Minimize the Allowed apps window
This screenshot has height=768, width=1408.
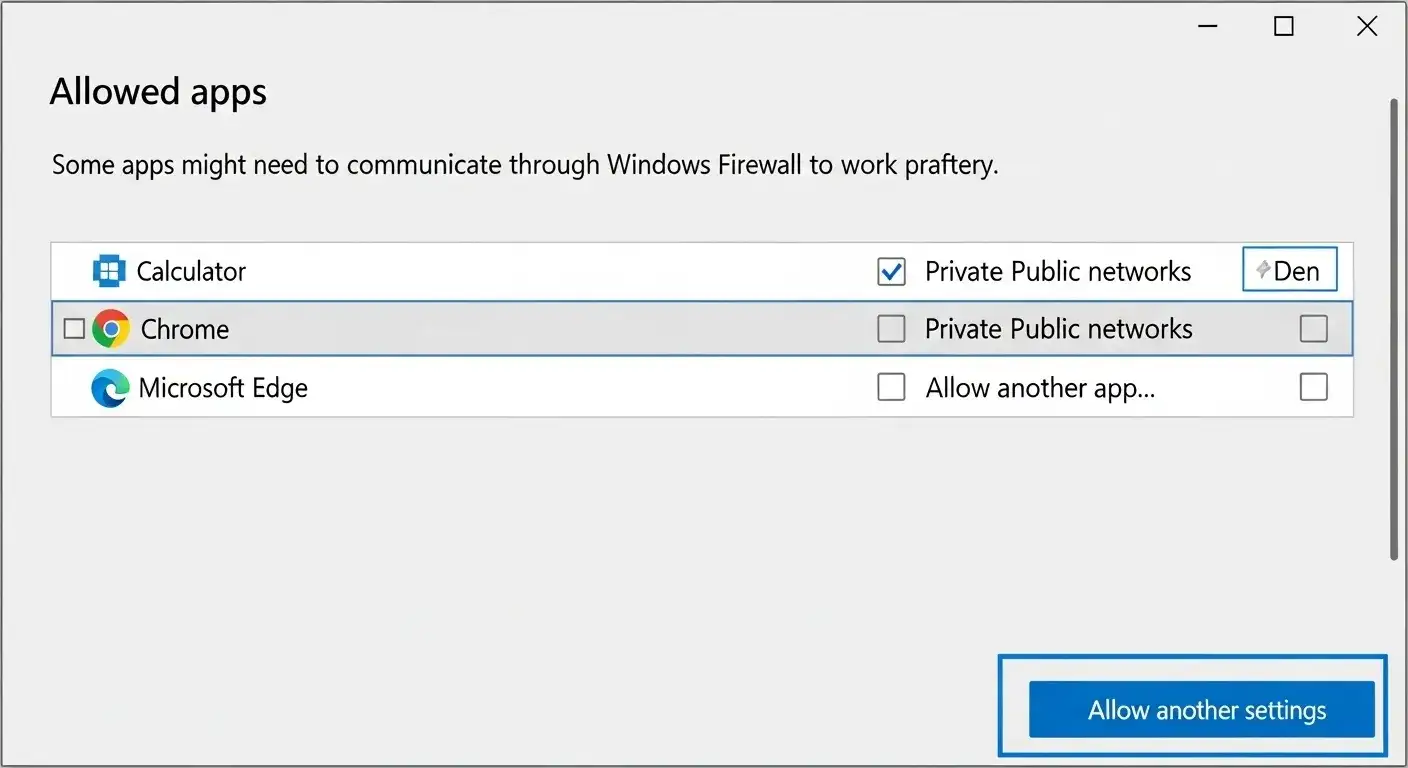[x=1207, y=26]
